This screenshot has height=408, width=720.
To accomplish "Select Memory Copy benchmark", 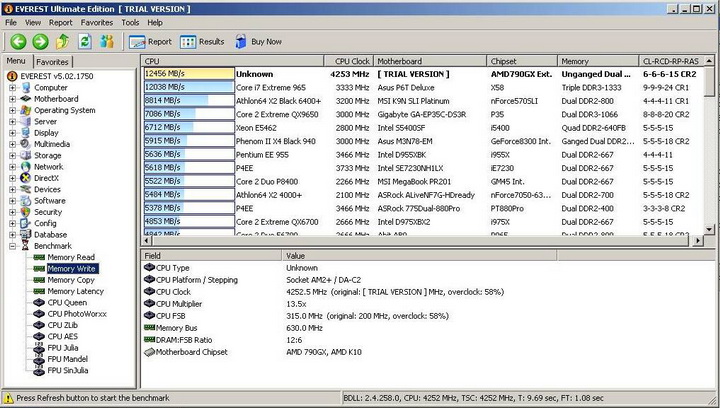I will coord(71,280).
